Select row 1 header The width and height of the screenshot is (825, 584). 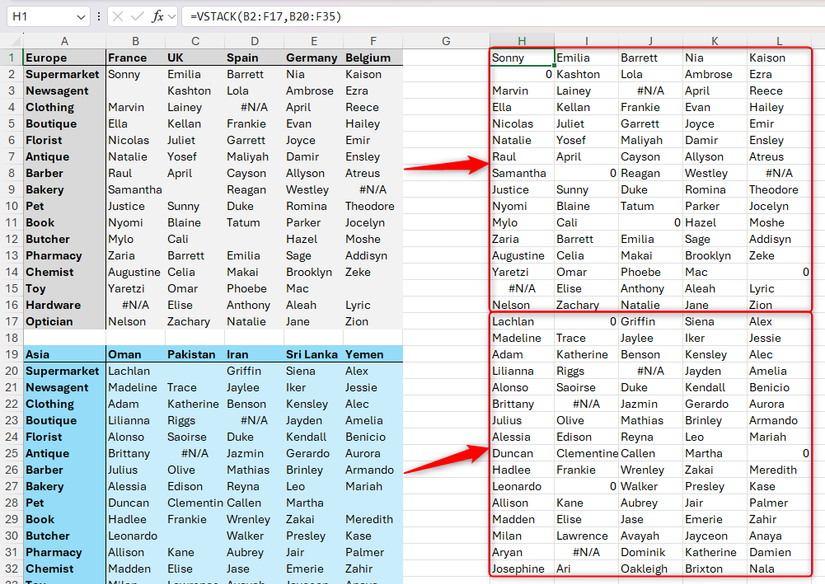[12, 58]
